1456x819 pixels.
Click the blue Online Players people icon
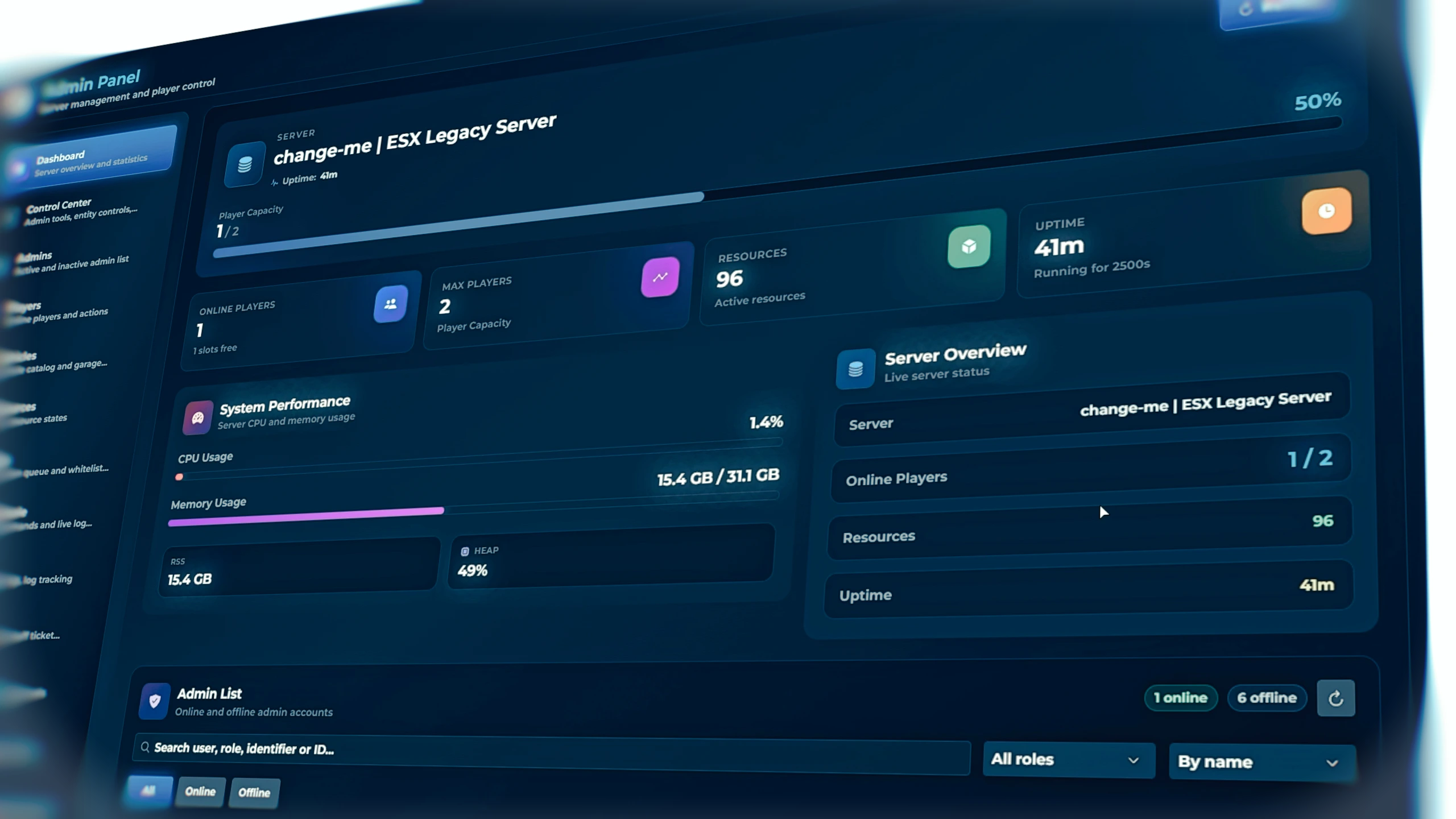391,304
